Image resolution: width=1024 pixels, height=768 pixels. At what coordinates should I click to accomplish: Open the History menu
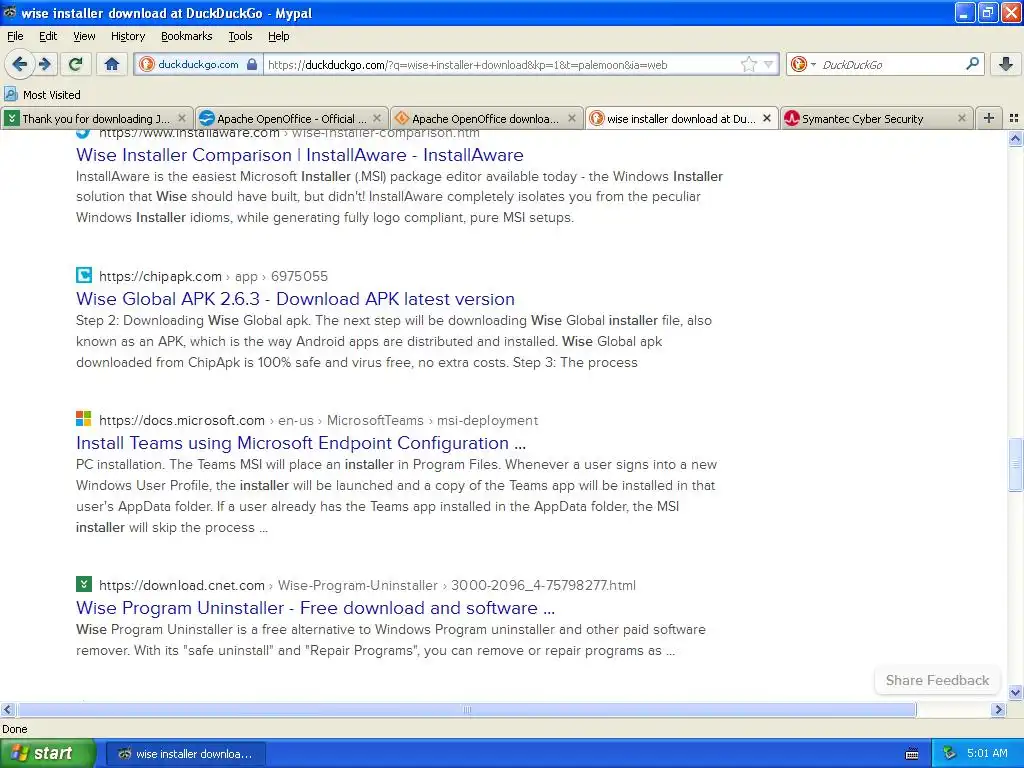pos(127,36)
